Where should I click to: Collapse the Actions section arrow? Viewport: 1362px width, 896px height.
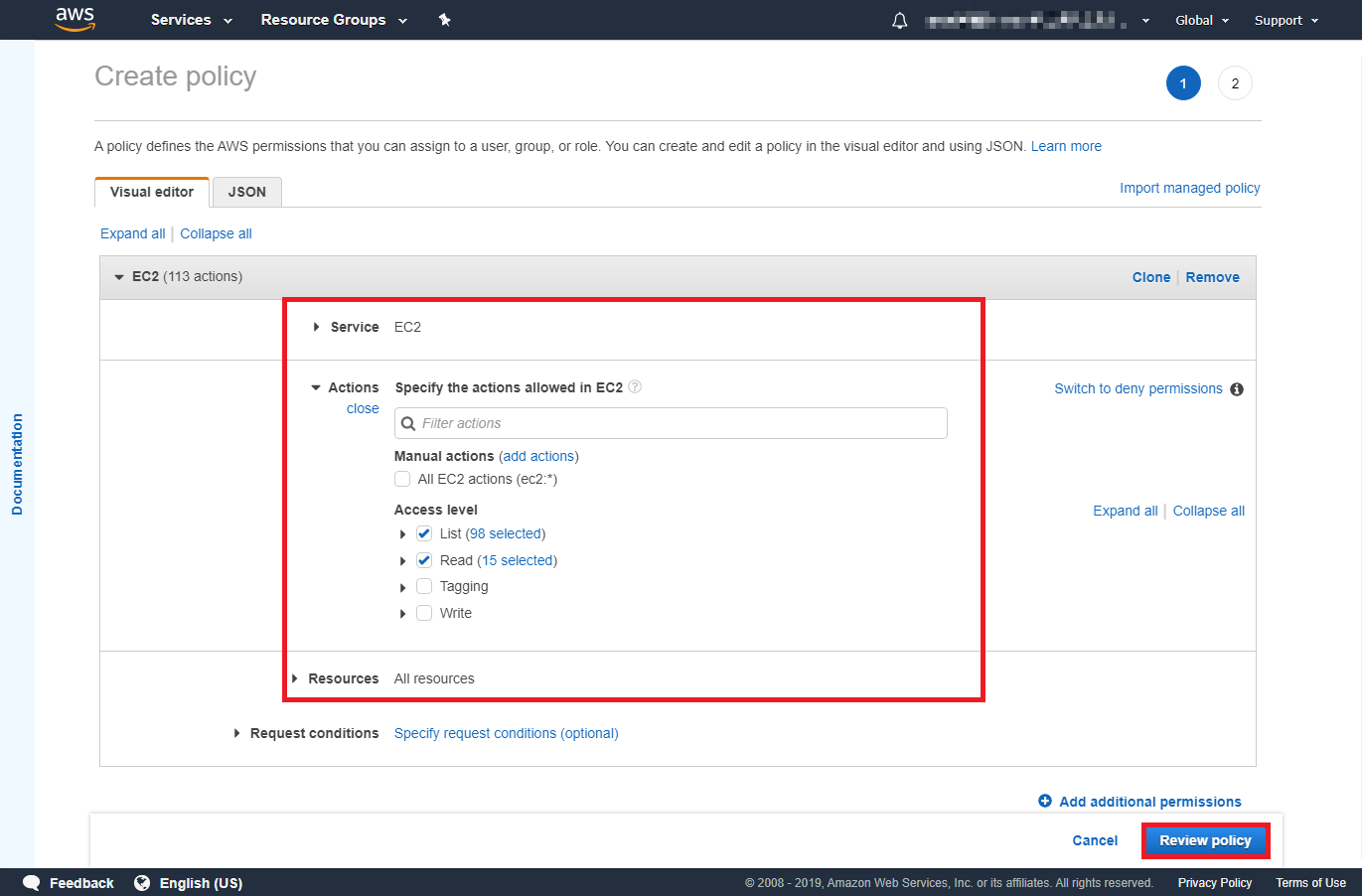point(316,387)
